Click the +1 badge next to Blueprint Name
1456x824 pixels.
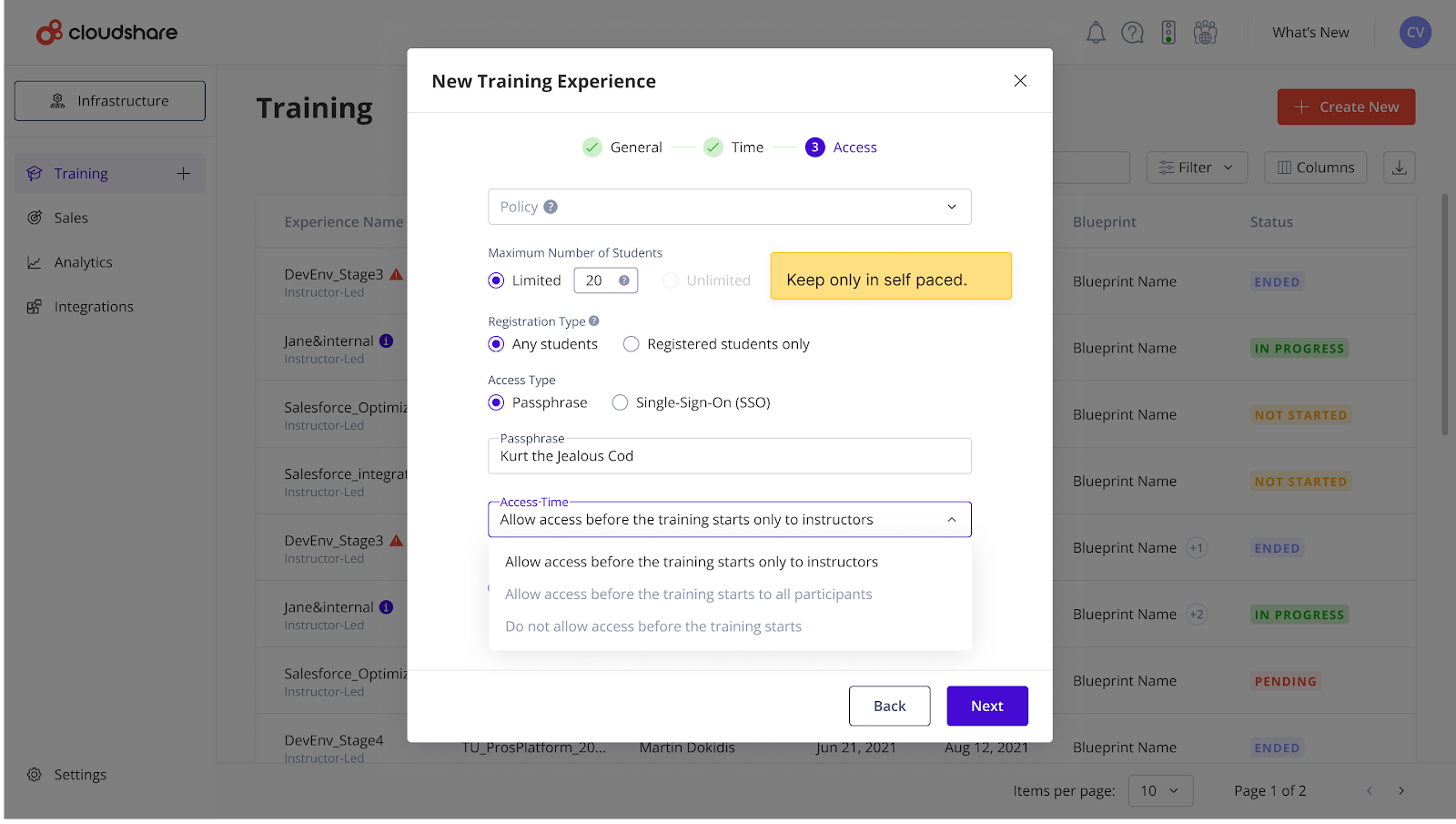click(x=1197, y=548)
